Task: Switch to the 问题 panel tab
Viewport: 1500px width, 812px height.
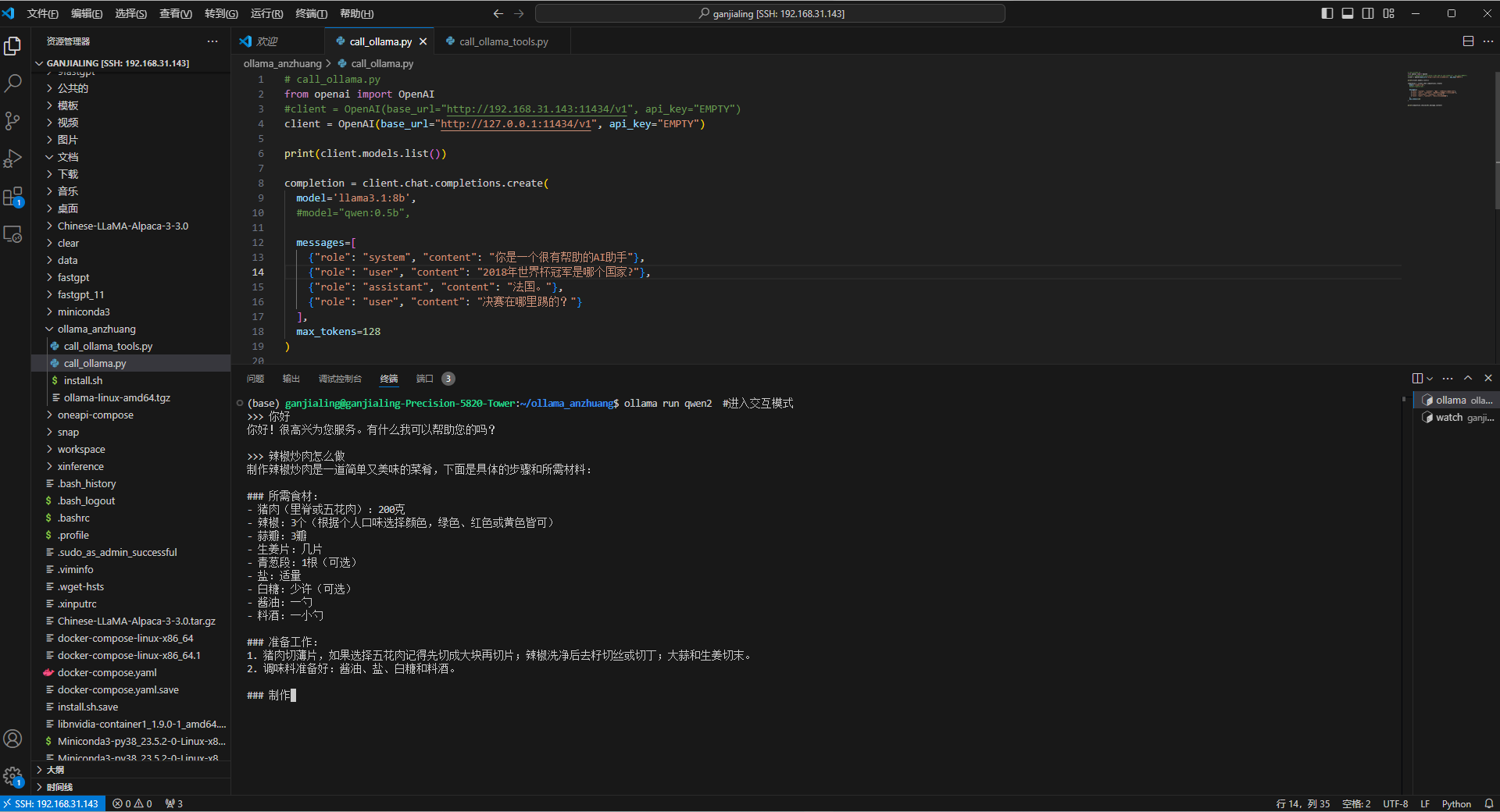Action: click(x=255, y=379)
